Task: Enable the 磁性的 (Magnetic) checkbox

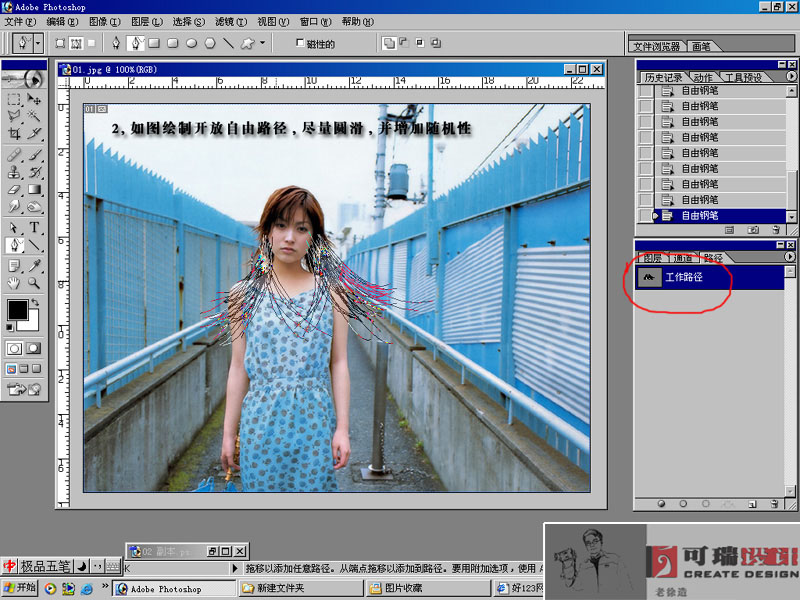Action: click(x=301, y=43)
